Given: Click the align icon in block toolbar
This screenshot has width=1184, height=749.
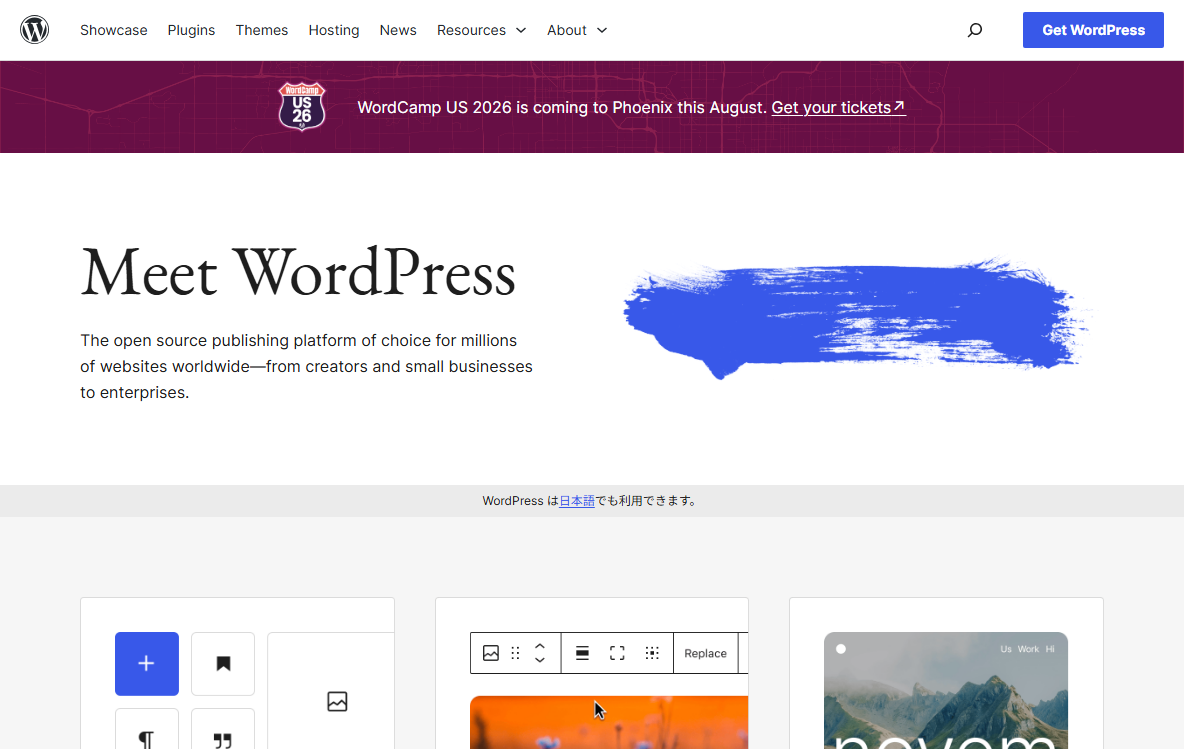Looking at the screenshot, I should click(x=582, y=653).
